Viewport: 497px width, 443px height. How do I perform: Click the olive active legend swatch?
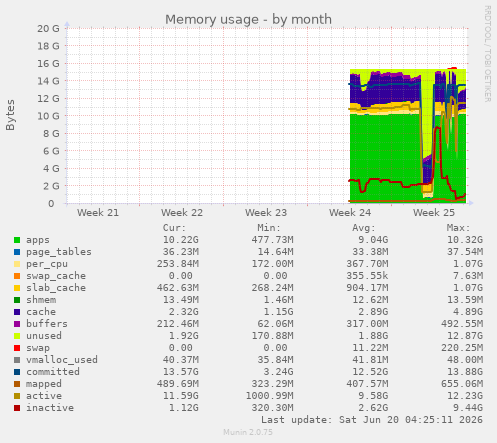click(17, 396)
